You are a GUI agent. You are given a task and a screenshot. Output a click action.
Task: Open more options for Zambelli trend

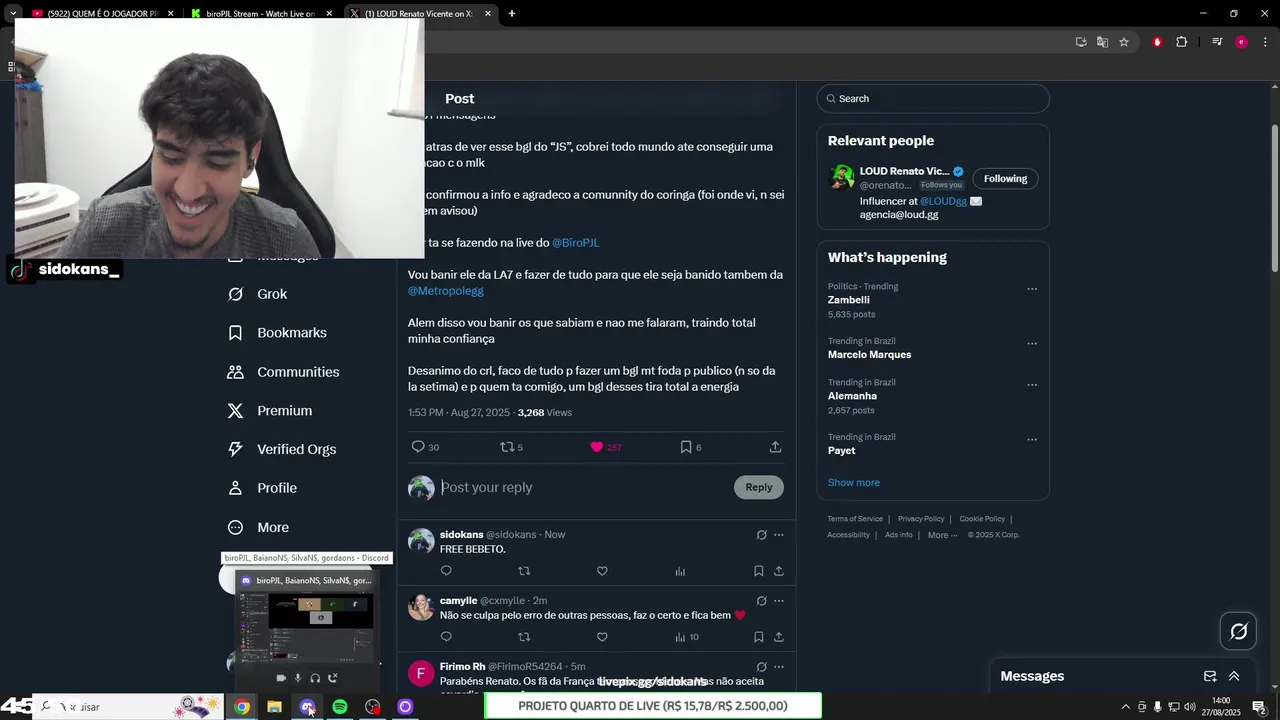[x=1032, y=289]
